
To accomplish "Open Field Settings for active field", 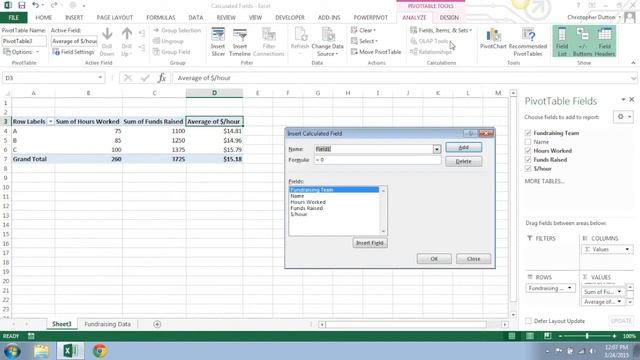I will pyautogui.click(x=73, y=52).
